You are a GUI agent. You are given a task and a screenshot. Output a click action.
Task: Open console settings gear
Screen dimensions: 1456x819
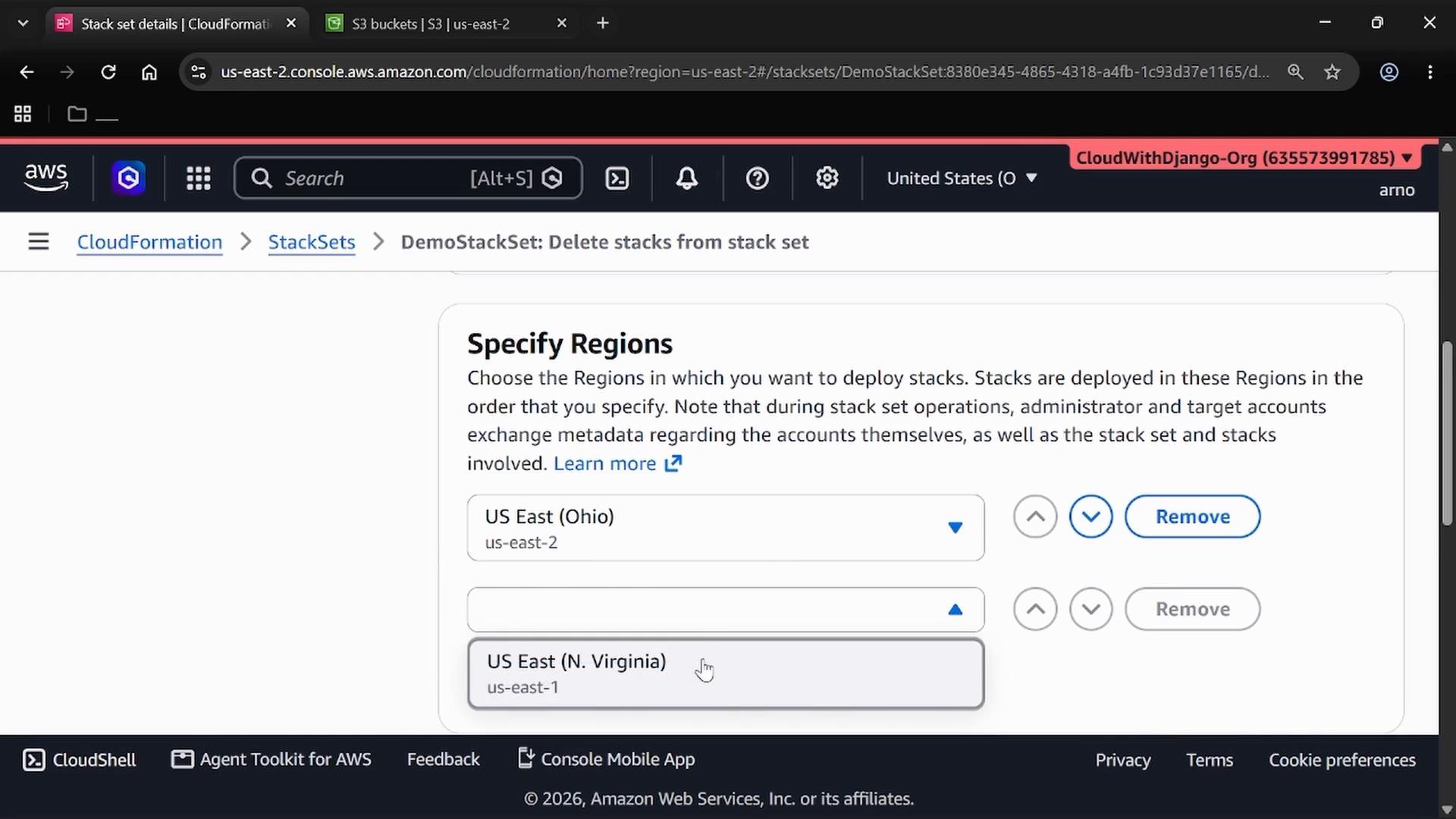[827, 178]
